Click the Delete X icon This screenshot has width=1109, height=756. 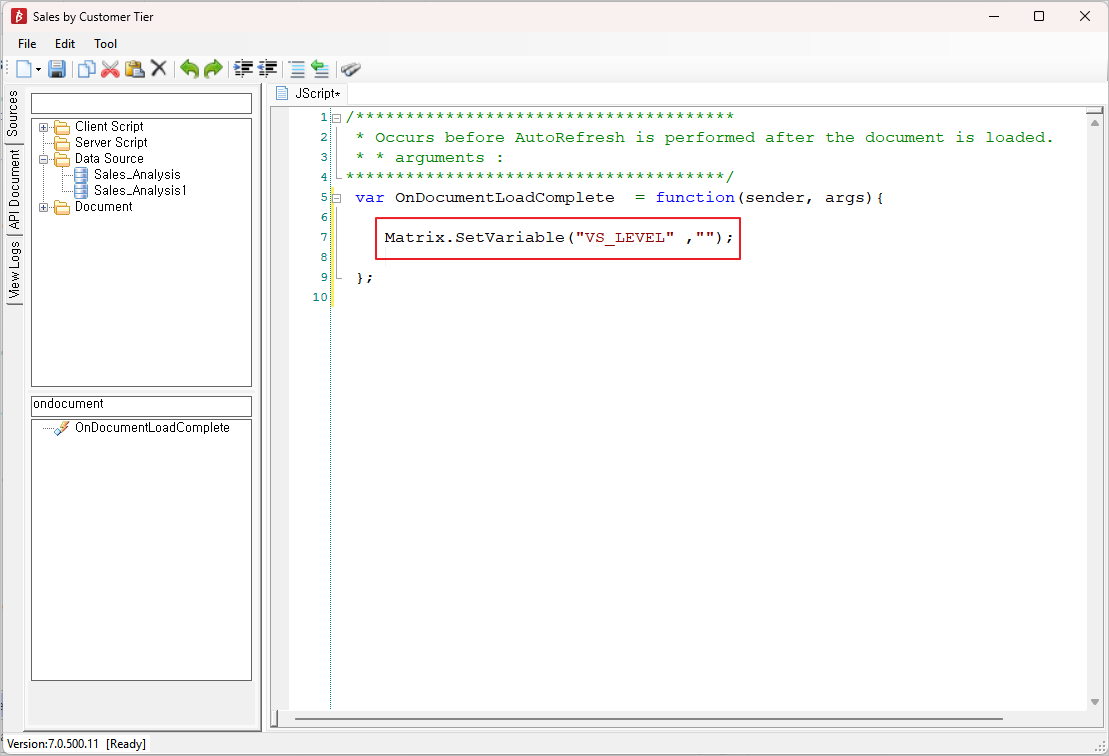(158, 69)
